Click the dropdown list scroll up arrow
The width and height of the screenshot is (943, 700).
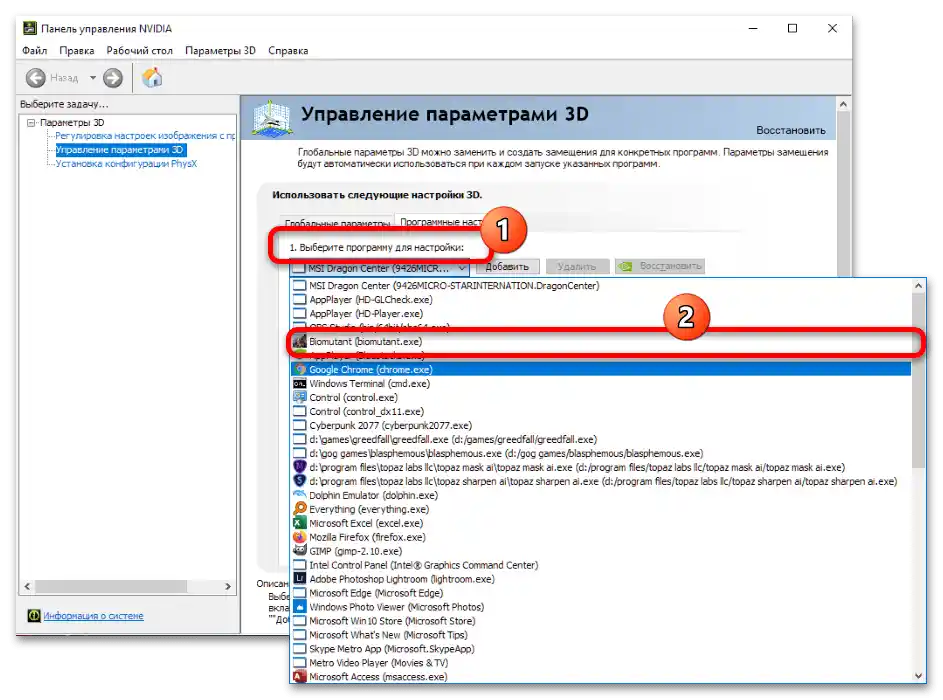point(918,286)
